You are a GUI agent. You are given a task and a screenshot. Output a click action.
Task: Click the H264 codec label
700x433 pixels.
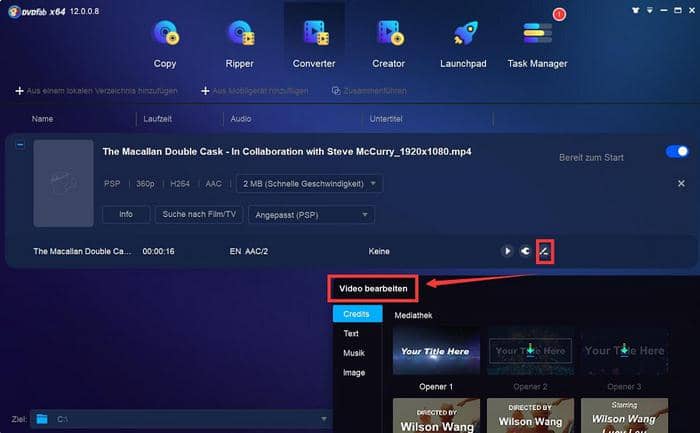(180, 184)
